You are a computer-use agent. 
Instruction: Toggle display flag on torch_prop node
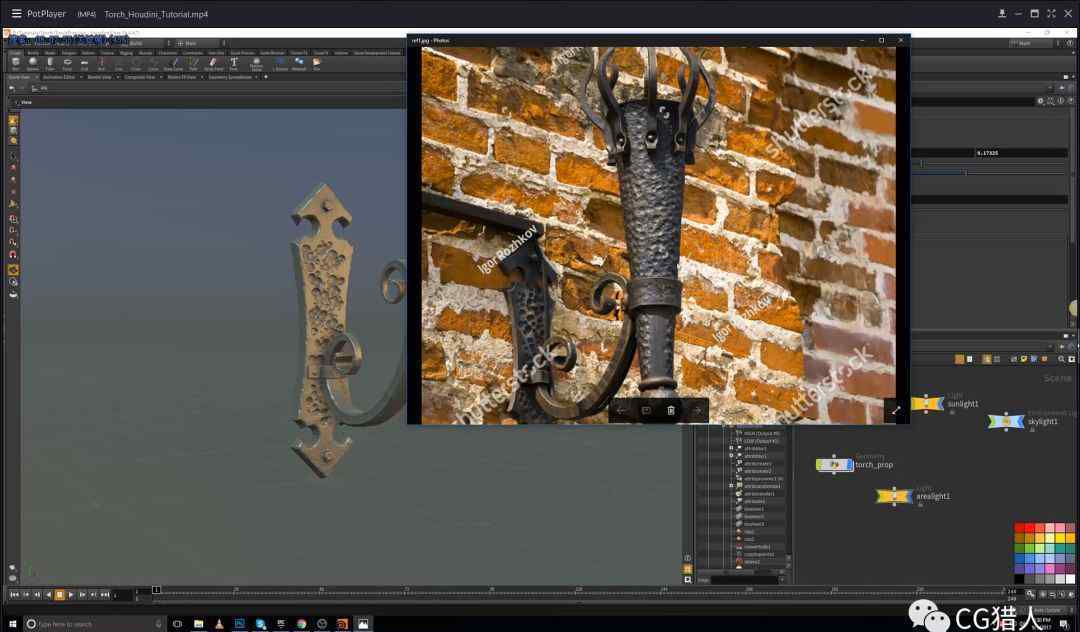[x=850, y=465]
